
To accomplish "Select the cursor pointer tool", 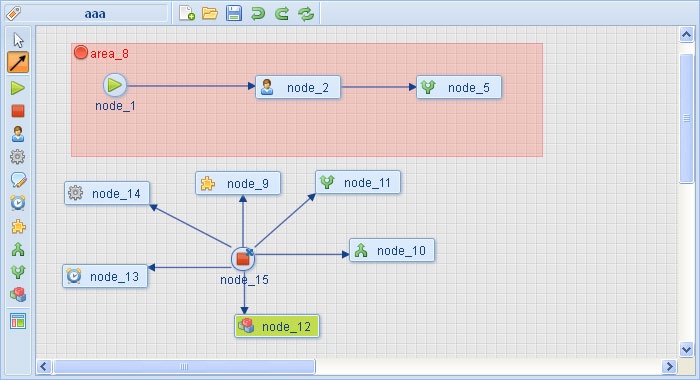I will pyautogui.click(x=18, y=40).
